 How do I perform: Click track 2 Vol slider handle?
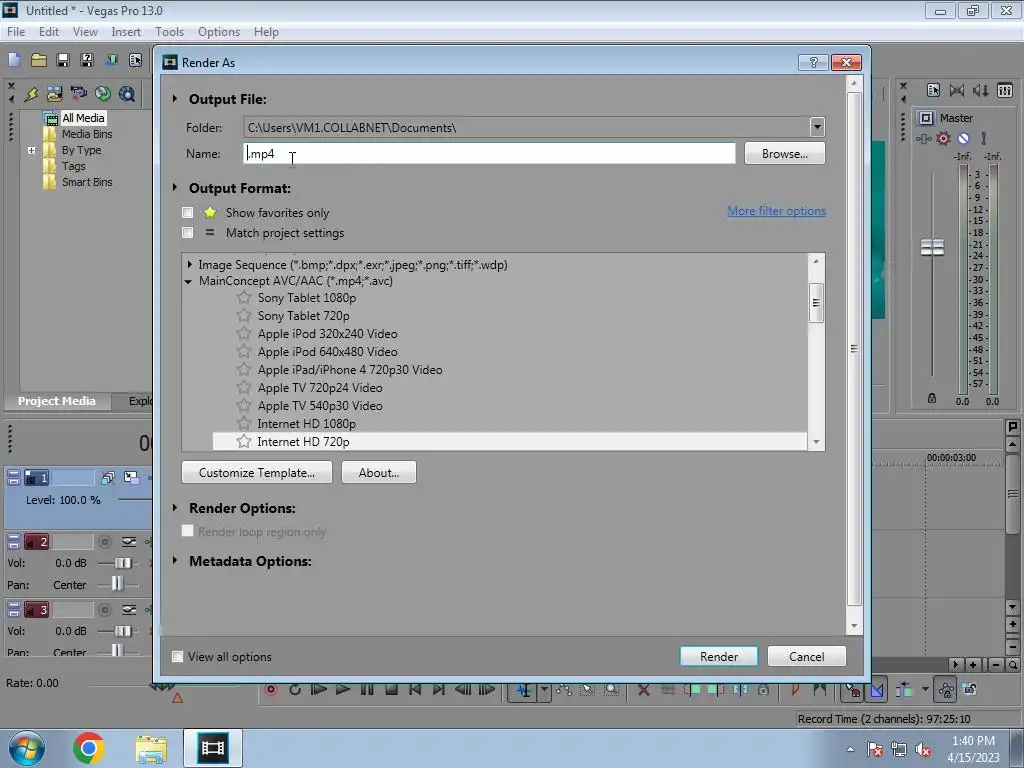click(123, 563)
